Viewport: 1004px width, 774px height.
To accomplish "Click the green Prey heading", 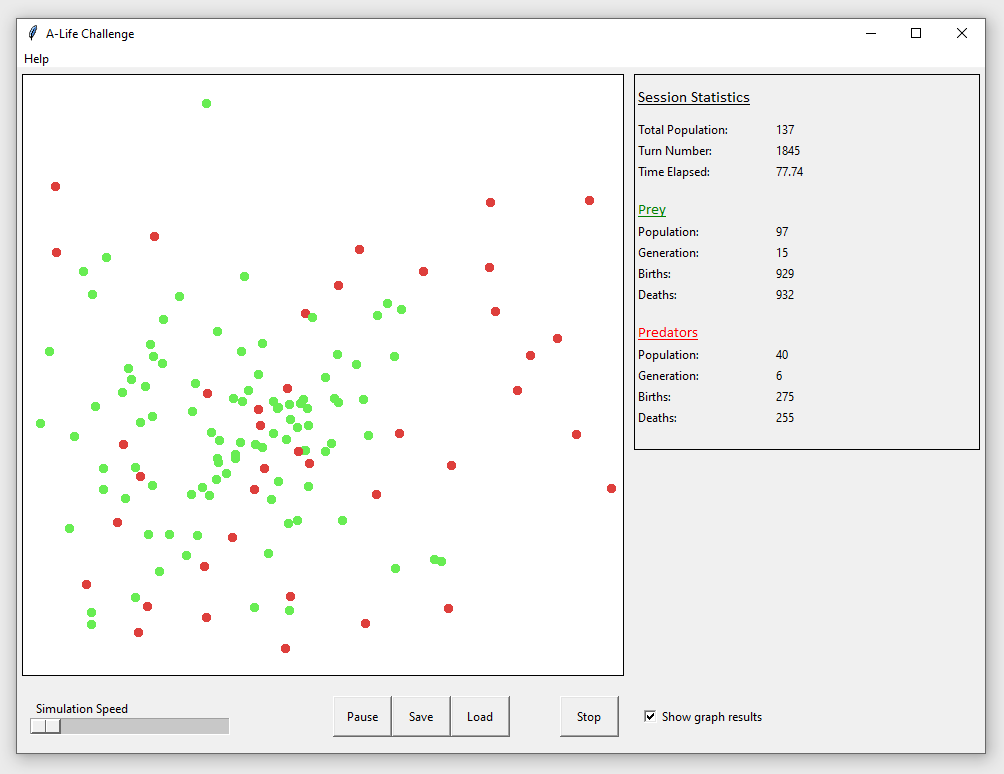I will click(x=652, y=210).
